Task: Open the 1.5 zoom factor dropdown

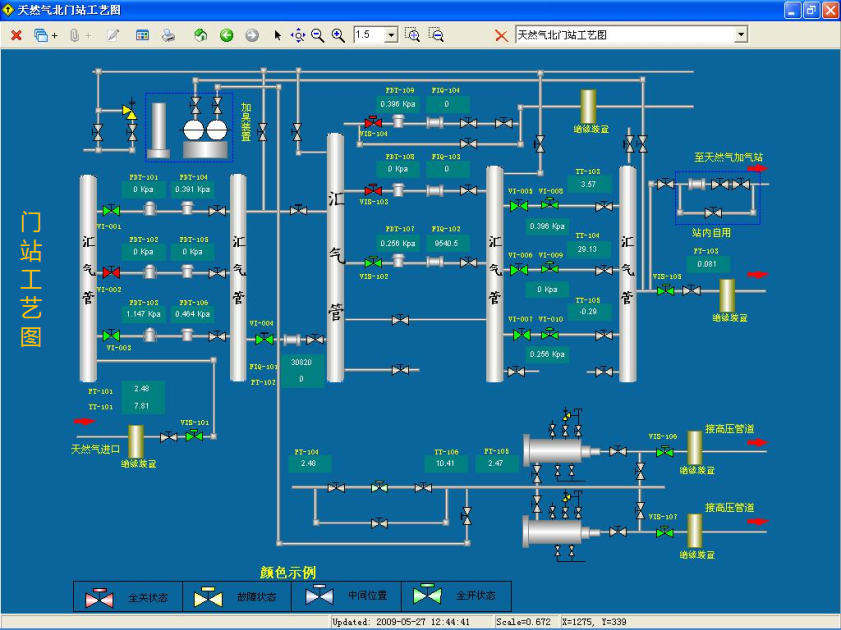Action: (390, 35)
